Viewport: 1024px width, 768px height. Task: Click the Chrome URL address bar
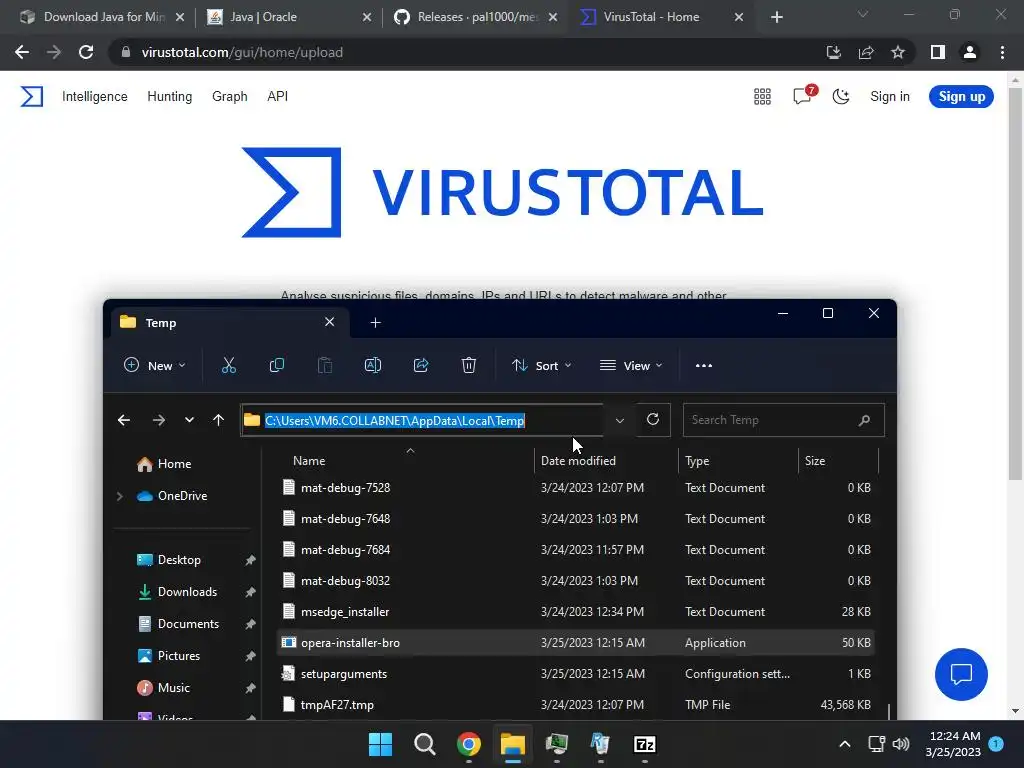(464, 52)
